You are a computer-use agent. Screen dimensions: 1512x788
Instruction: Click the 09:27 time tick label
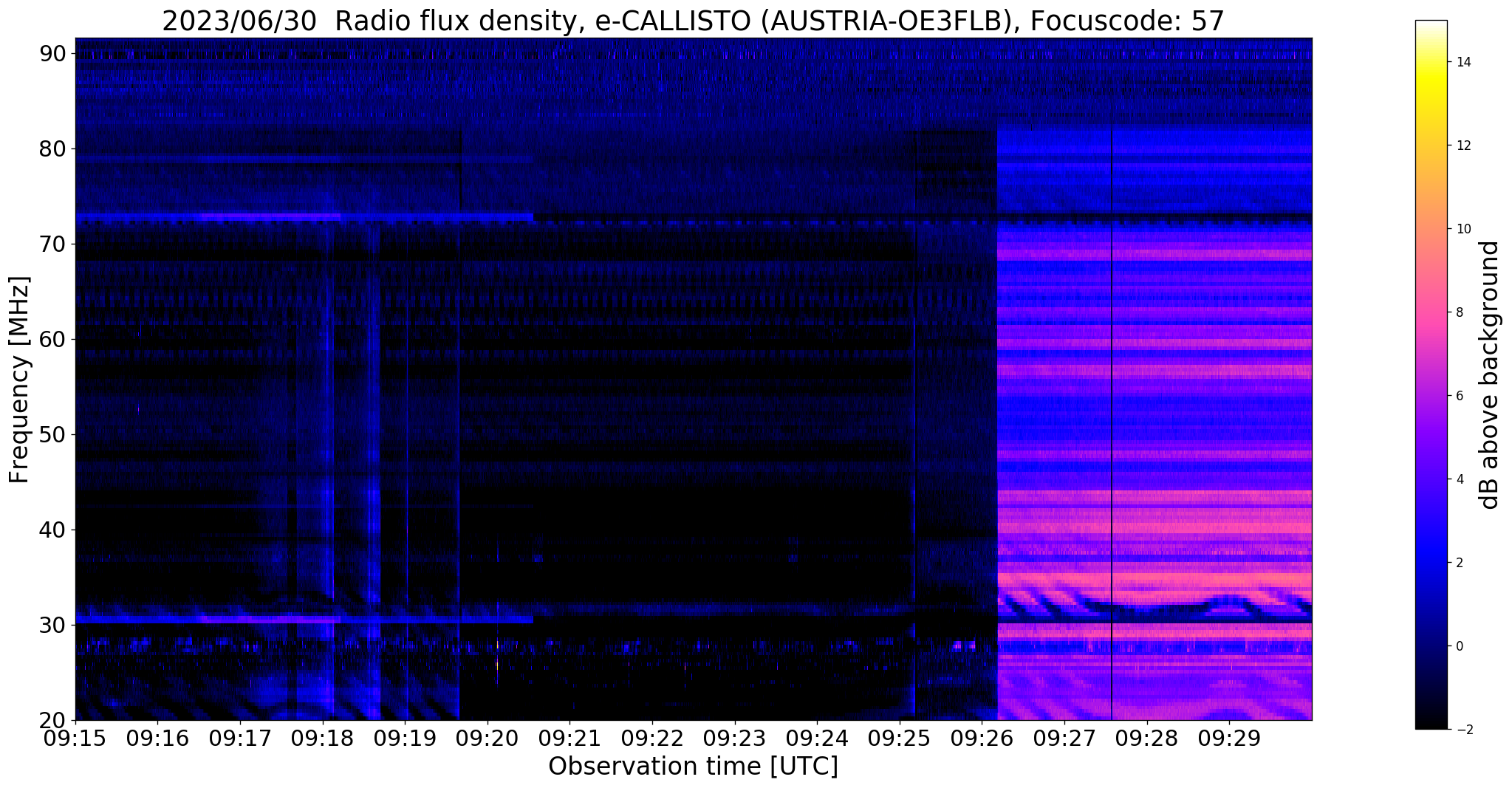point(1064,737)
